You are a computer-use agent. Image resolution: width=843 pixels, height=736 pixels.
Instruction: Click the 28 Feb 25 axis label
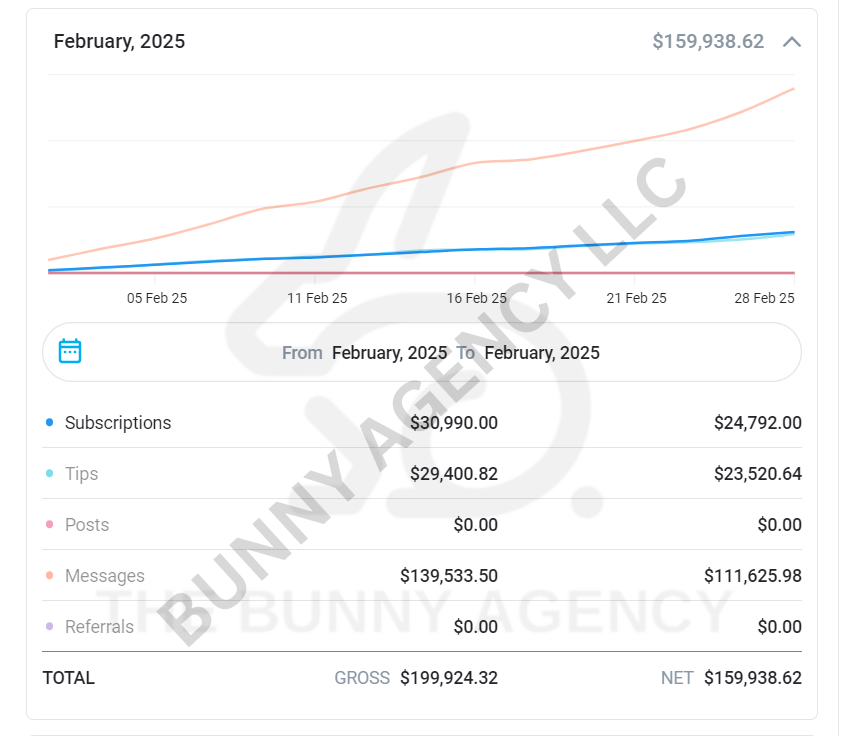pyautogui.click(x=763, y=298)
